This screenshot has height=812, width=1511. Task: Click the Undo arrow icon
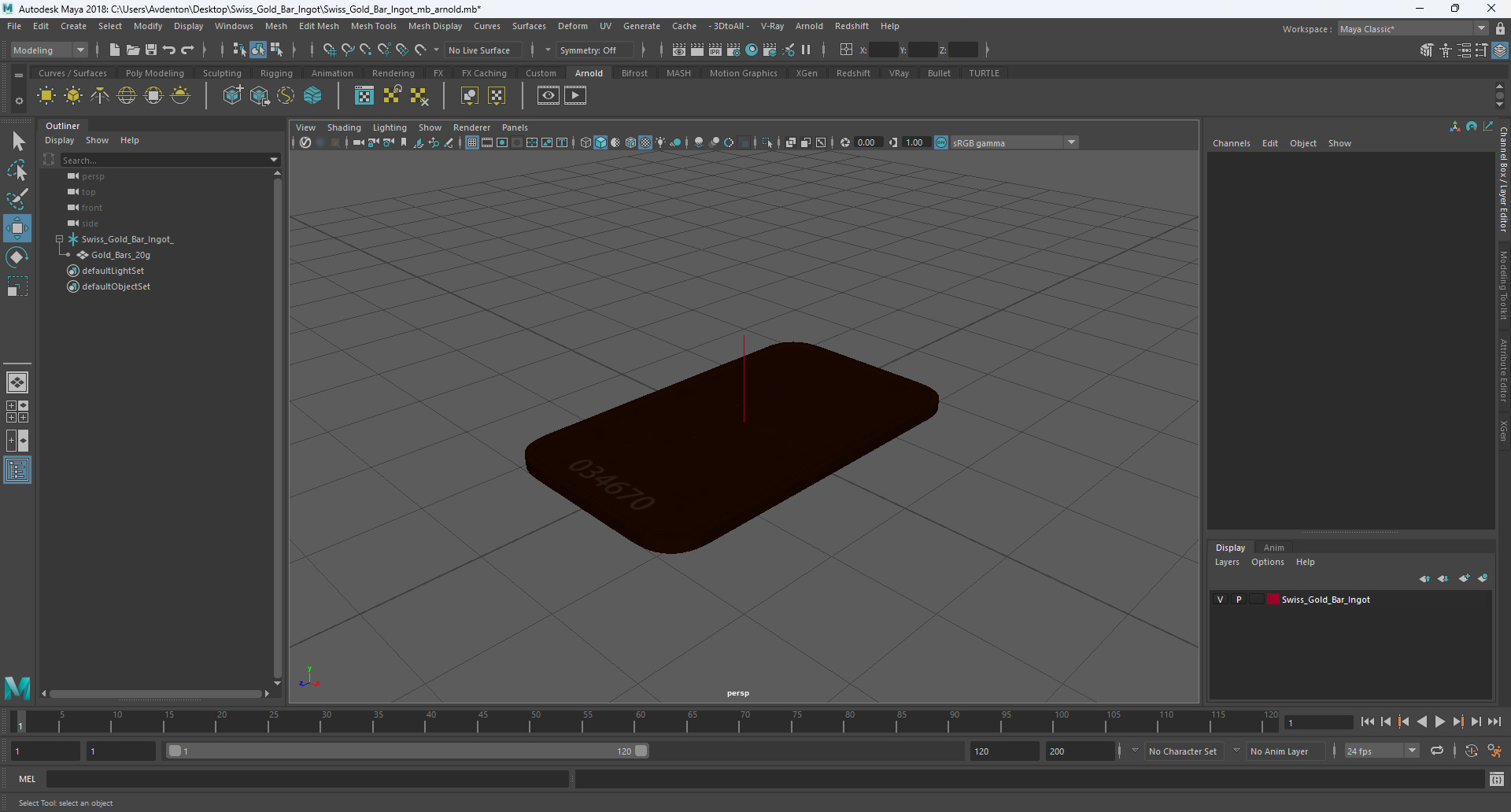[x=169, y=50]
